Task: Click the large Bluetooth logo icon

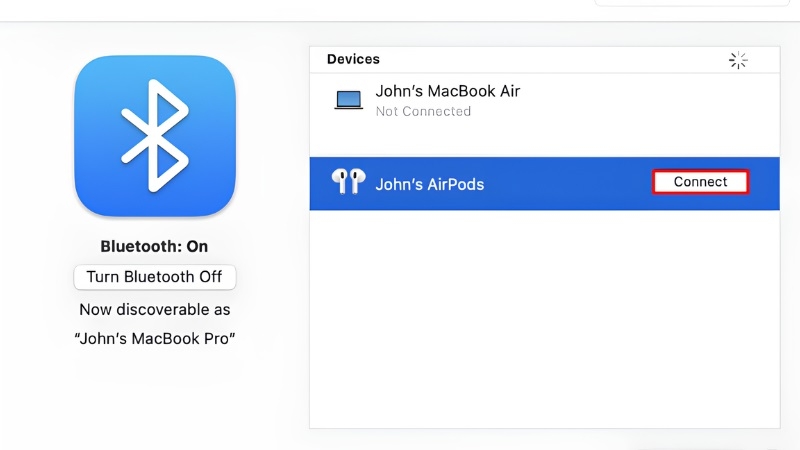Action: (x=155, y=136)
